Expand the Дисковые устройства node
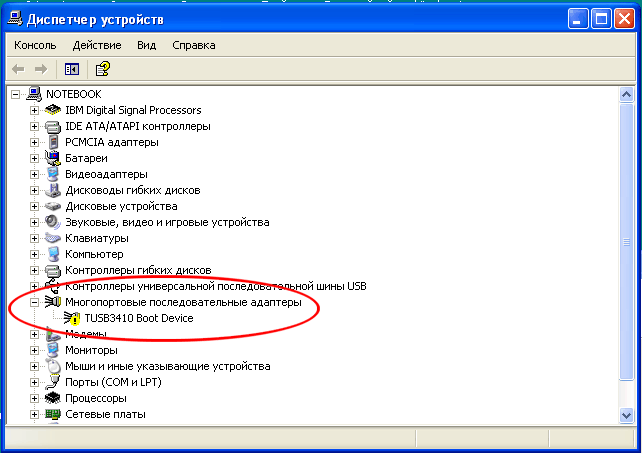This screenshot has width=642, height=453. pos(34,206)
